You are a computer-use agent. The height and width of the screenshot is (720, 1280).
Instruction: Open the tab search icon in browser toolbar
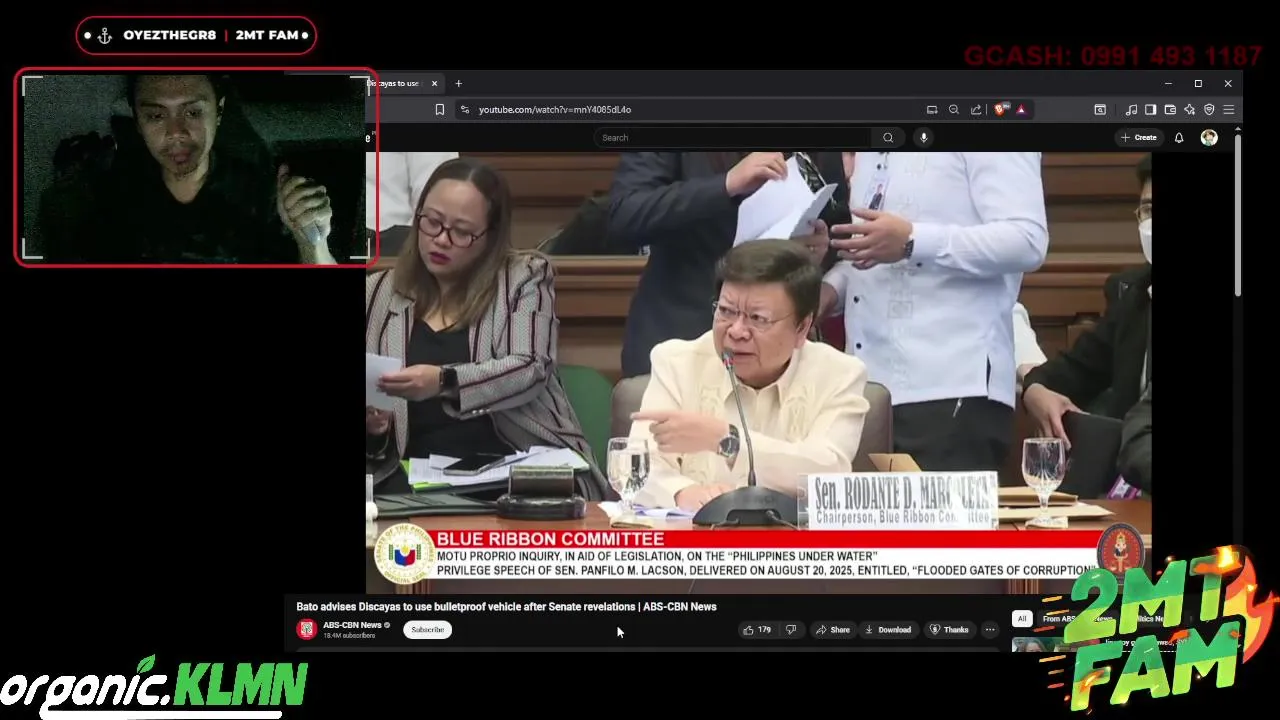coord(1100,110)
